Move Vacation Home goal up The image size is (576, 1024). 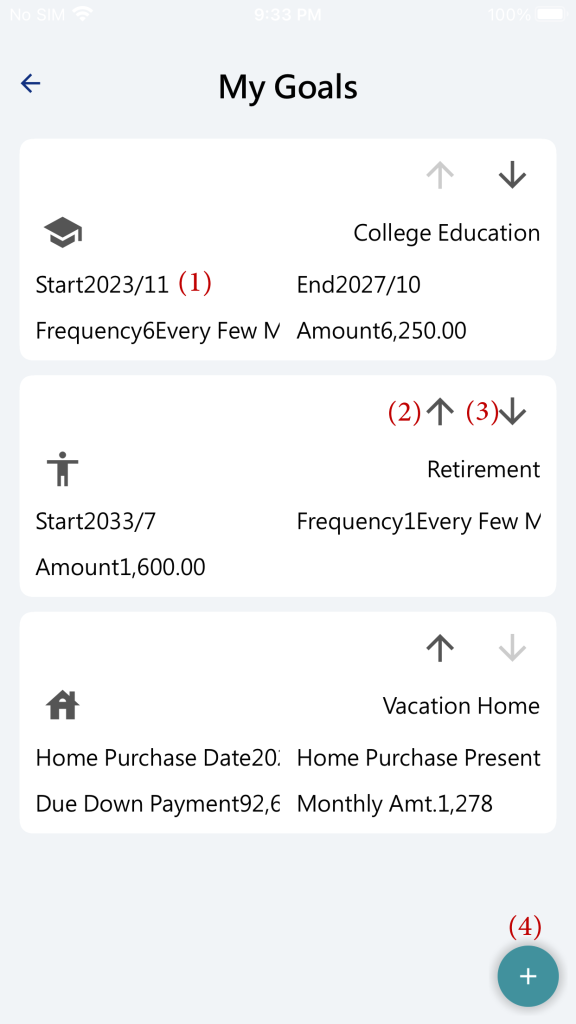pos(440,648)
